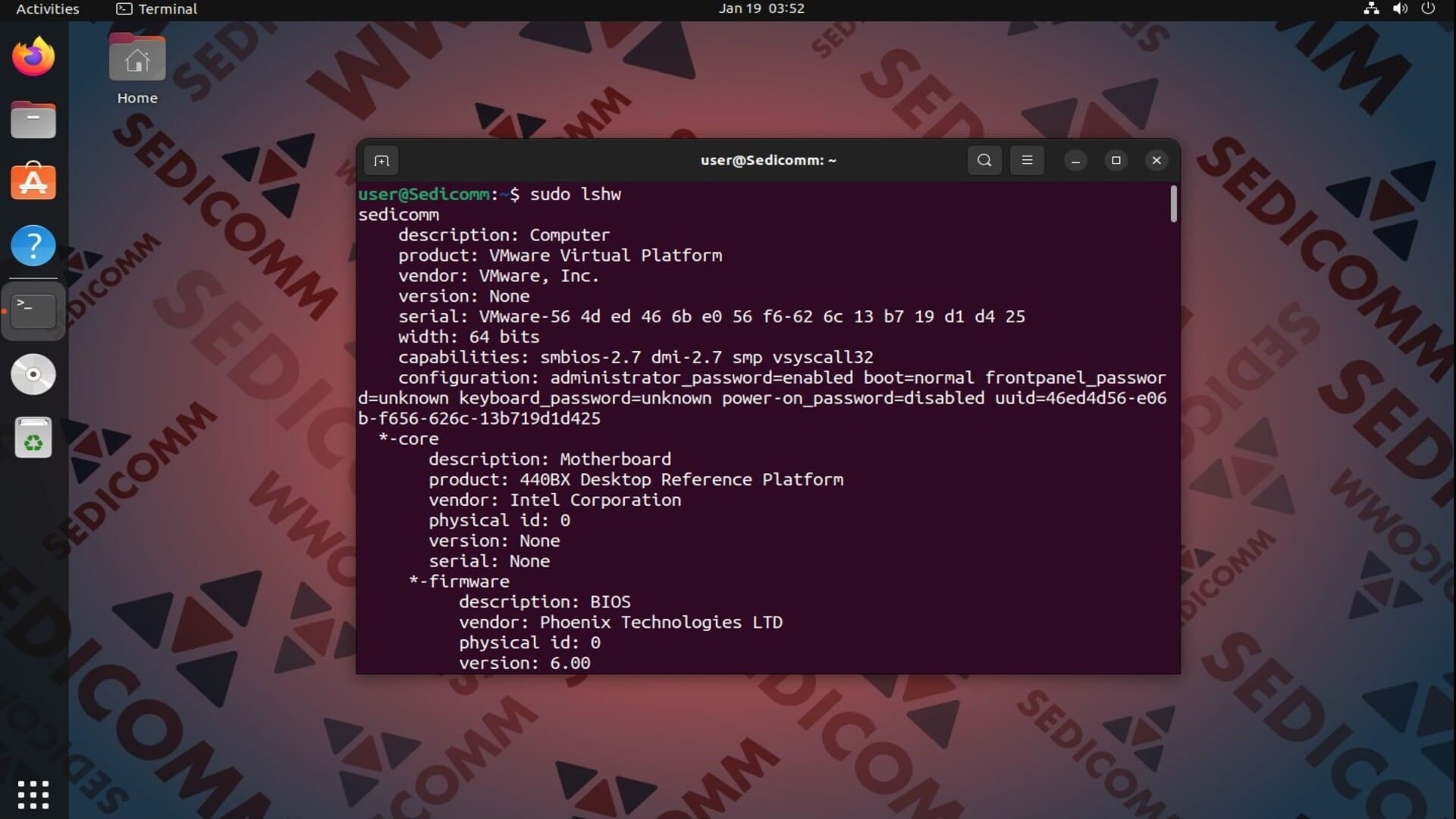Open the disc drive icon
Viewport: 1456px width, 819px height.
33,374
